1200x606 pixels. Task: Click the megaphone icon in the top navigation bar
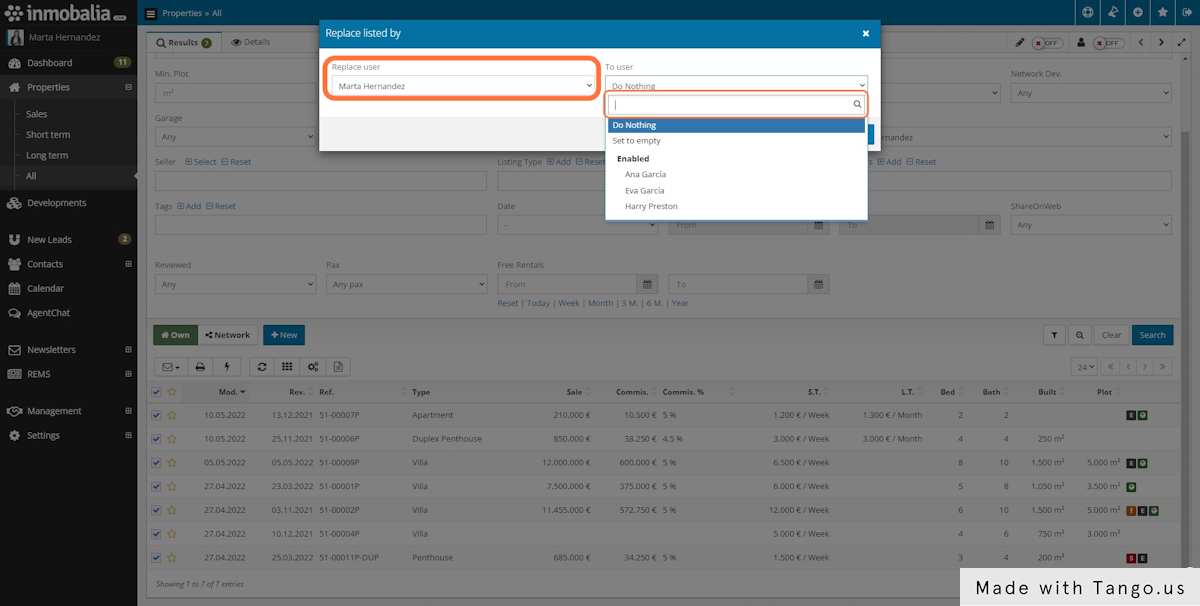tap(1113, 13)
